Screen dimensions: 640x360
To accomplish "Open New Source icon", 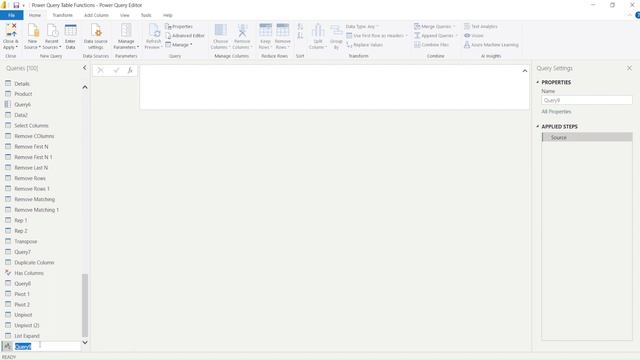I will (33, 31).
